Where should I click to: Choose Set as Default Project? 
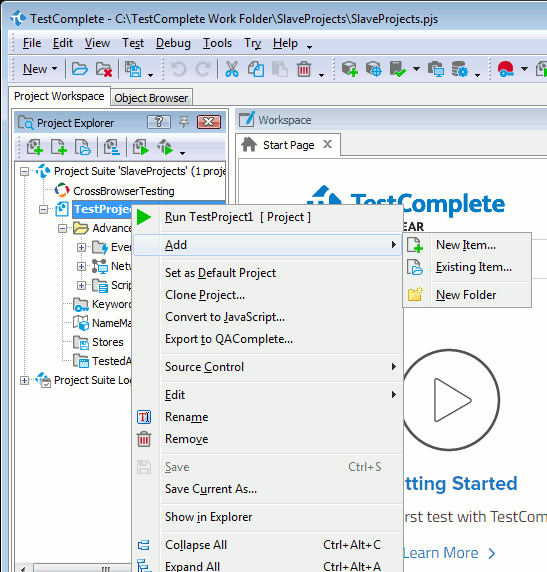pyautogui.click(x=267, y=273)
